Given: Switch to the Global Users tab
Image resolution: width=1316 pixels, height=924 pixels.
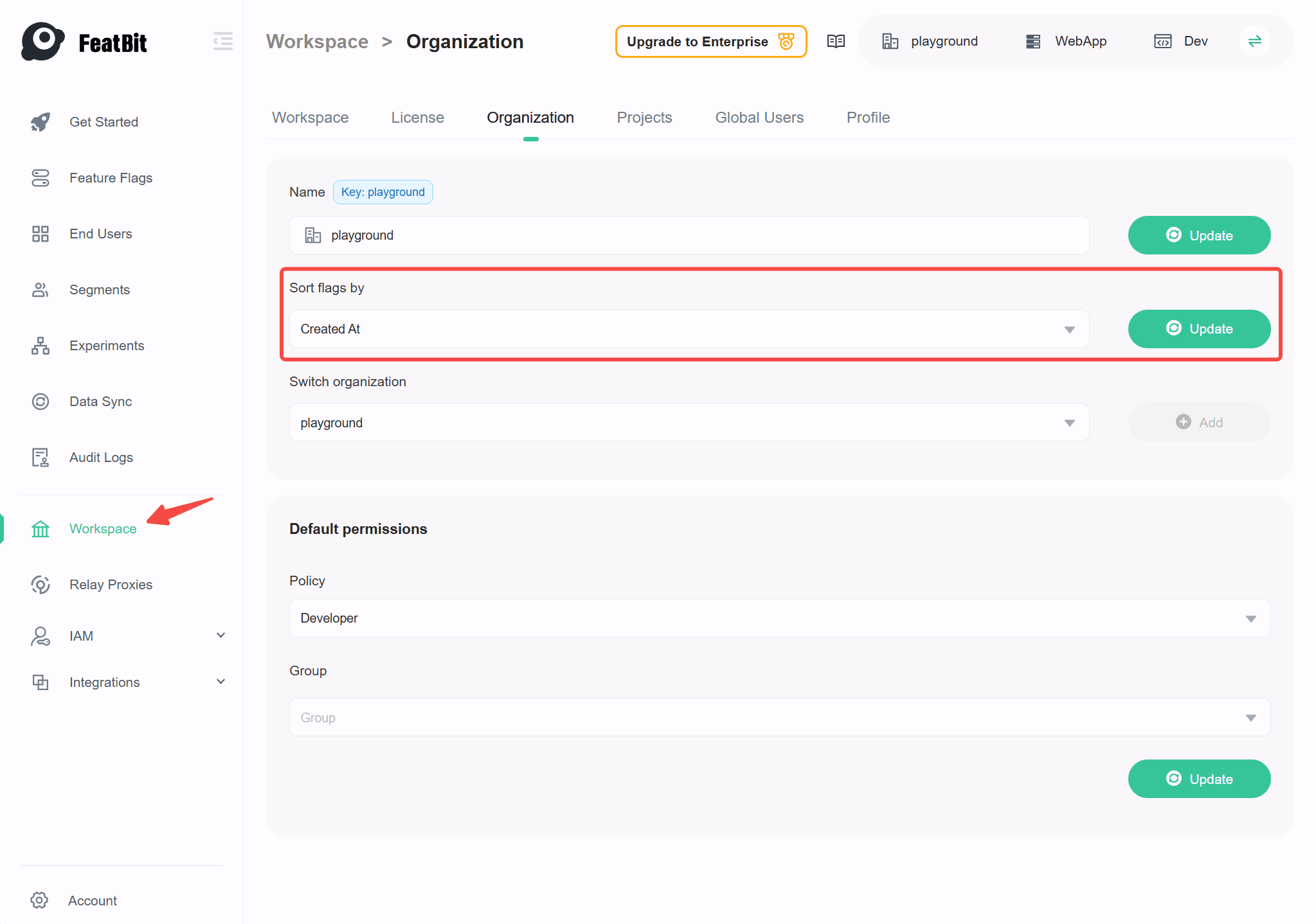Looking at the screenshot, I should tap(759, 118).
